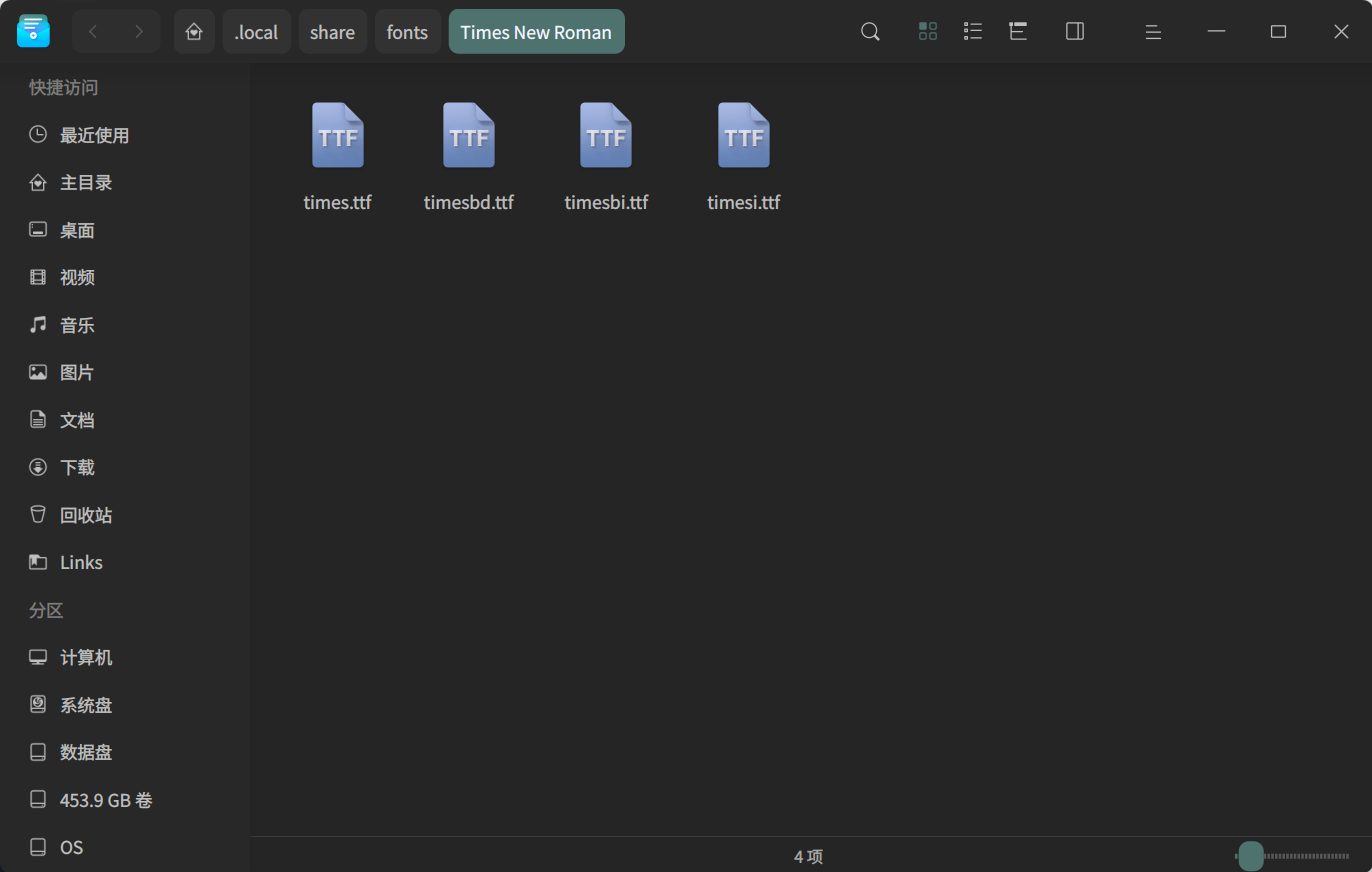Navigate to fonts breadcrumb
The height and width of the screenshot is (872, 1372).
[x=407, y=32]
